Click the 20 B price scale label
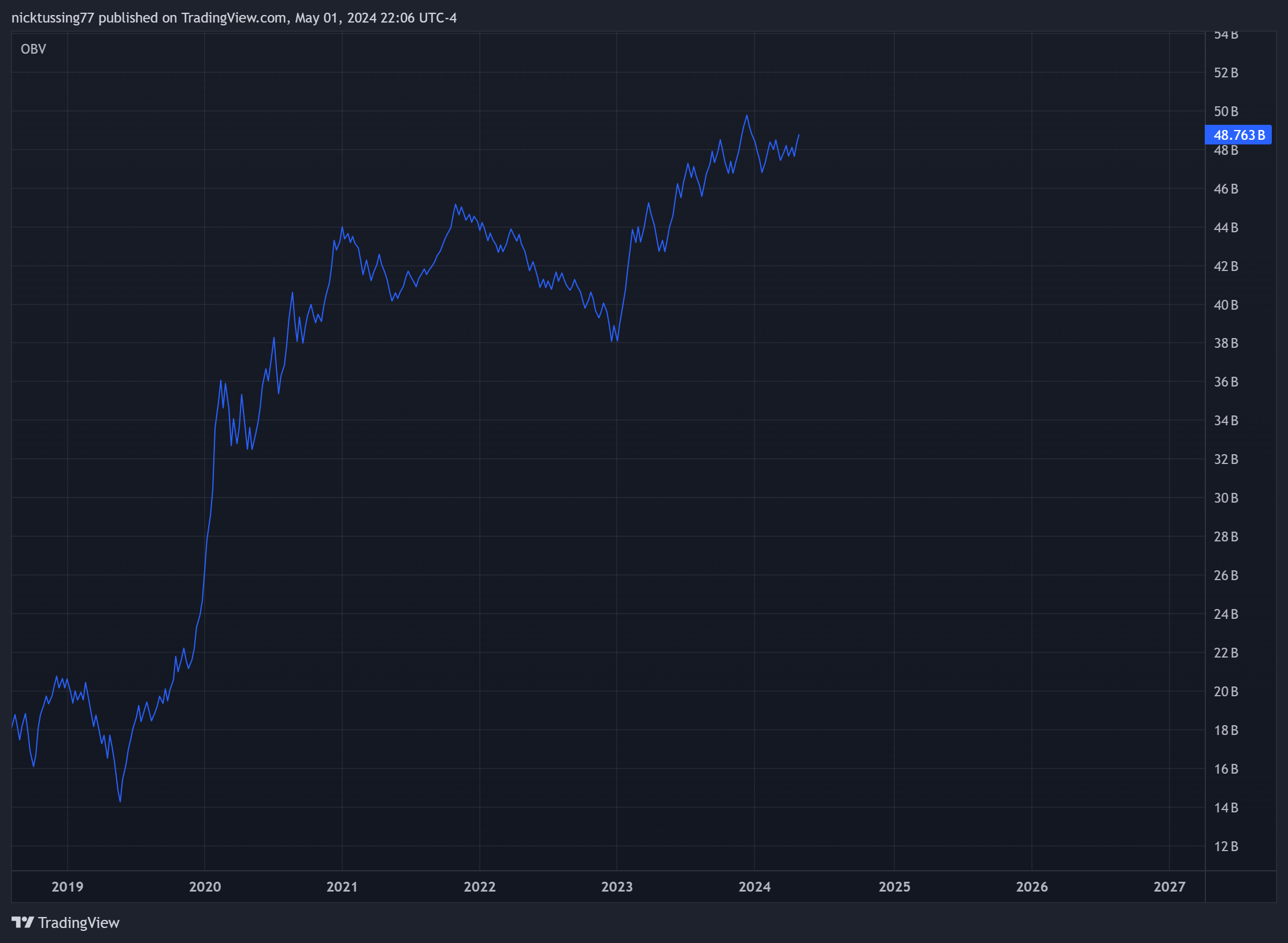 1226,692
